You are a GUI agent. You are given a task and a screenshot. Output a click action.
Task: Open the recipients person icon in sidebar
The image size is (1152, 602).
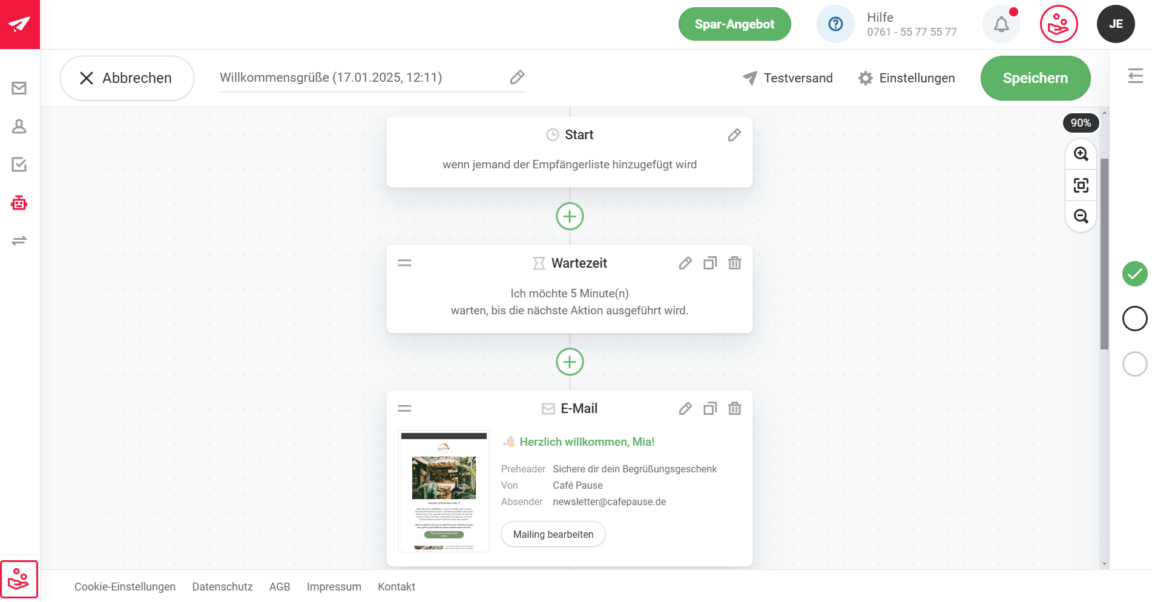(19, 127)
